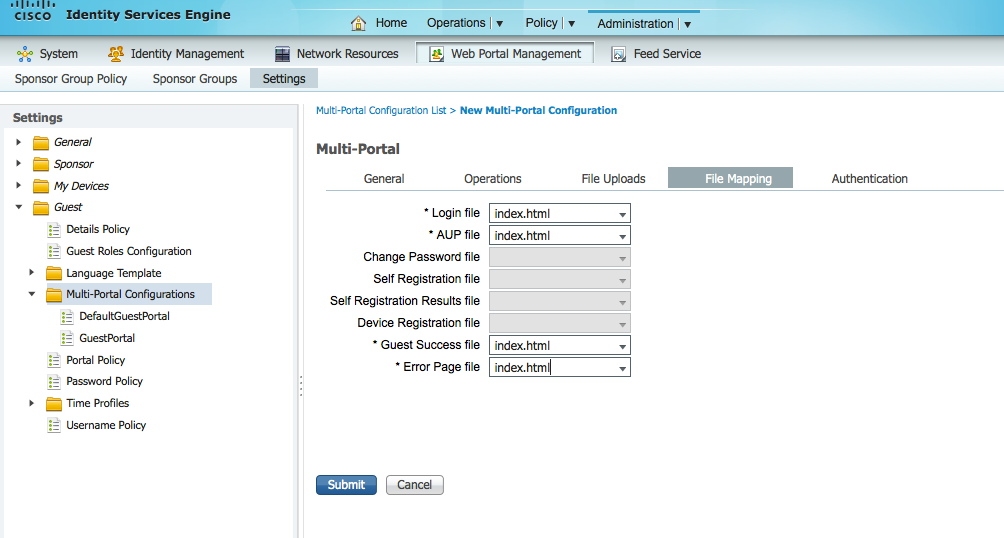This screenshot has height=538, width=1004.
Task: Expand the My Devices tree node arrow
Action: tap(19, 186)
